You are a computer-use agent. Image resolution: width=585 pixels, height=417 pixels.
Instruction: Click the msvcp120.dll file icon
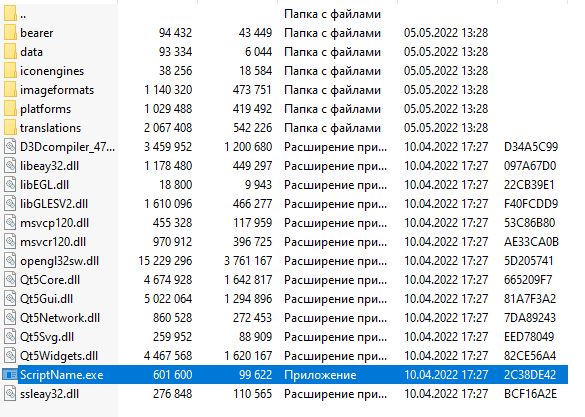pos(10,223)
